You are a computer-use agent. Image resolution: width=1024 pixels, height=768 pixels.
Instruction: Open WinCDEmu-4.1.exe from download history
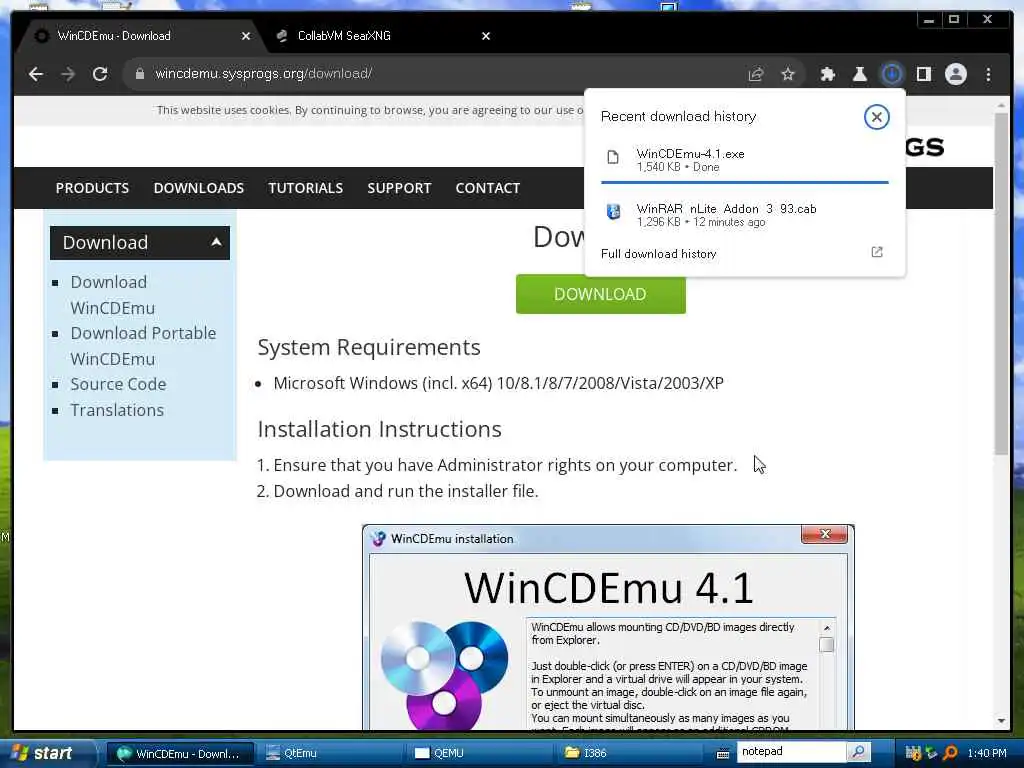coord(744,160)
